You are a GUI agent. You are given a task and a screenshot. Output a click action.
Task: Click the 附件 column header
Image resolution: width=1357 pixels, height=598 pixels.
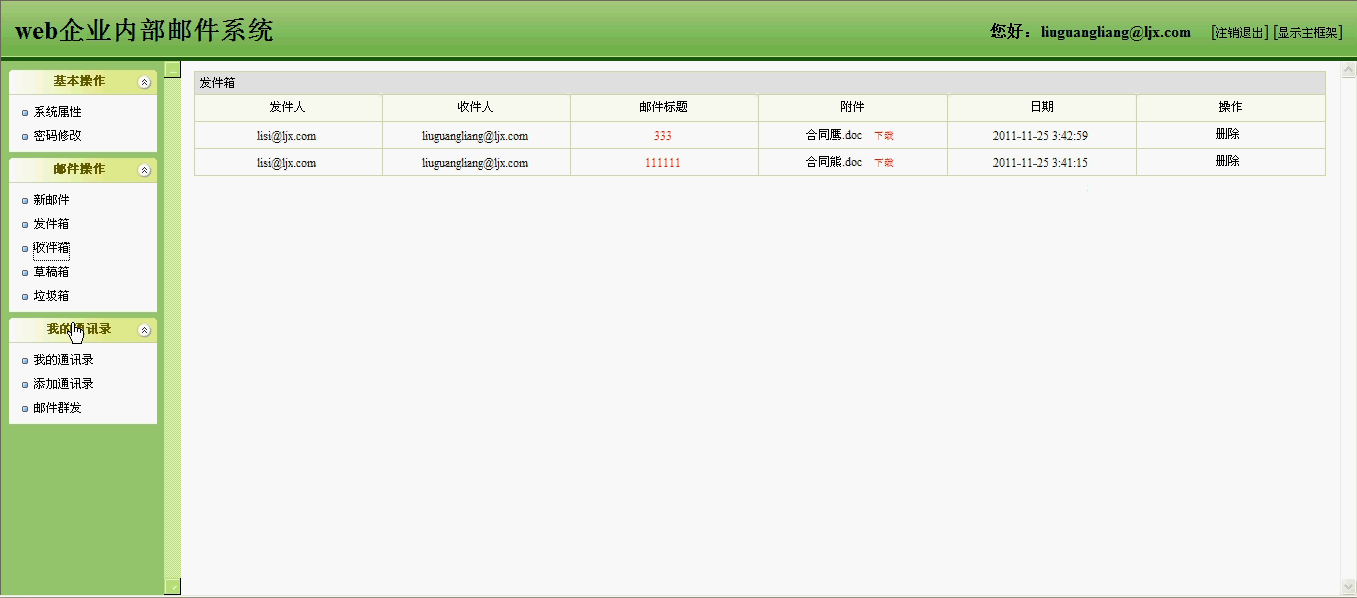coord(853,107)
